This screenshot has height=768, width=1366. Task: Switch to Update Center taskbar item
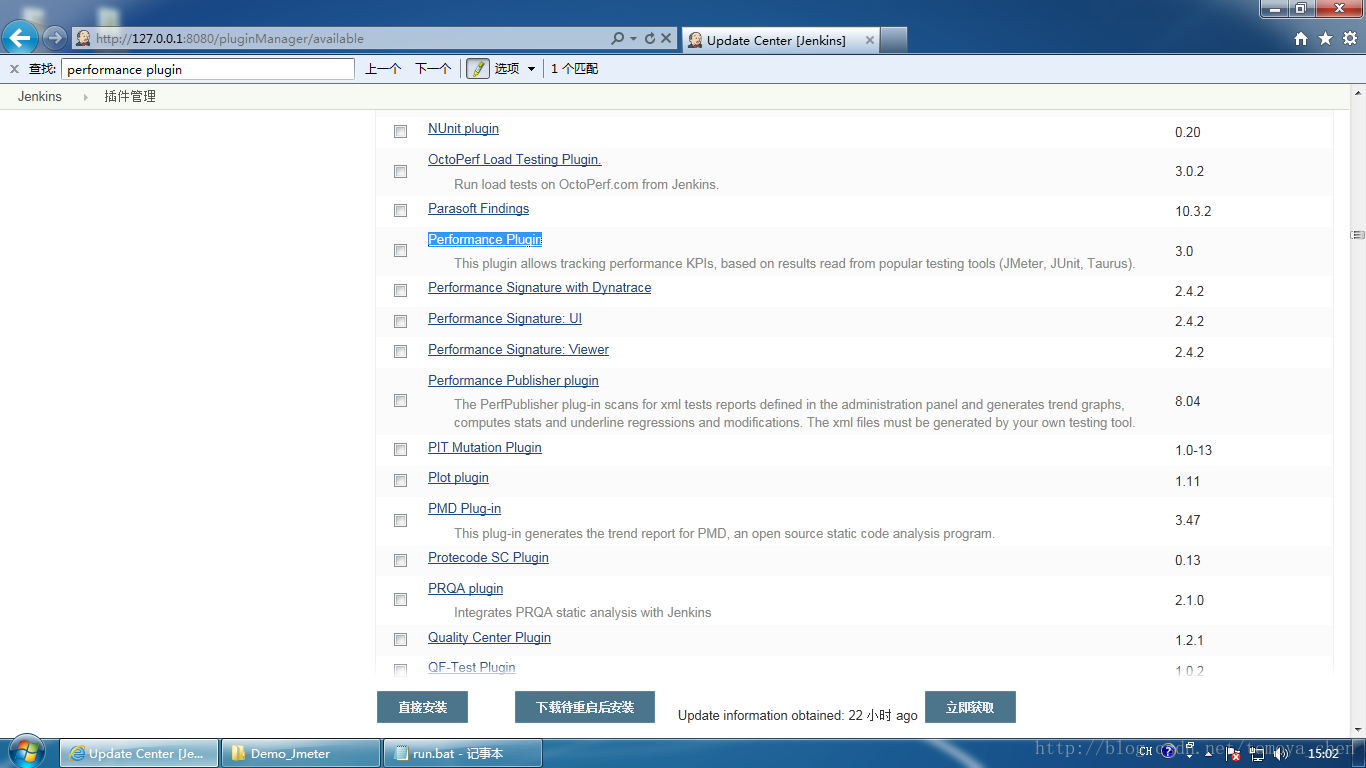tap(139, 753)
